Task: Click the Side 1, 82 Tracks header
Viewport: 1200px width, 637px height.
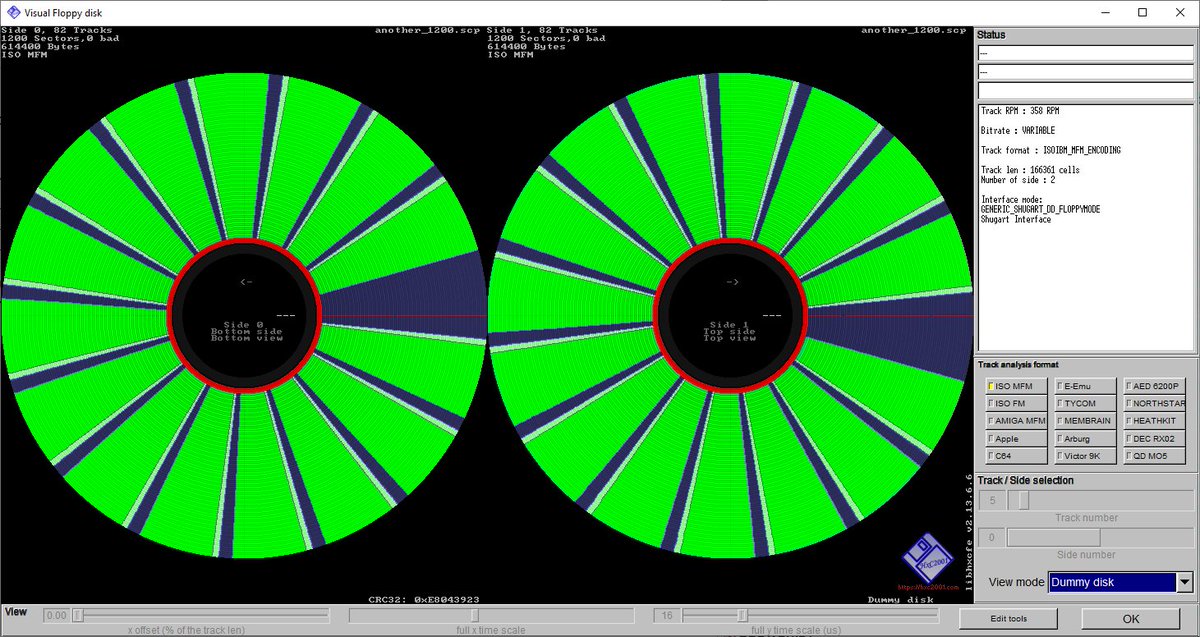Action: click(543, 30)
